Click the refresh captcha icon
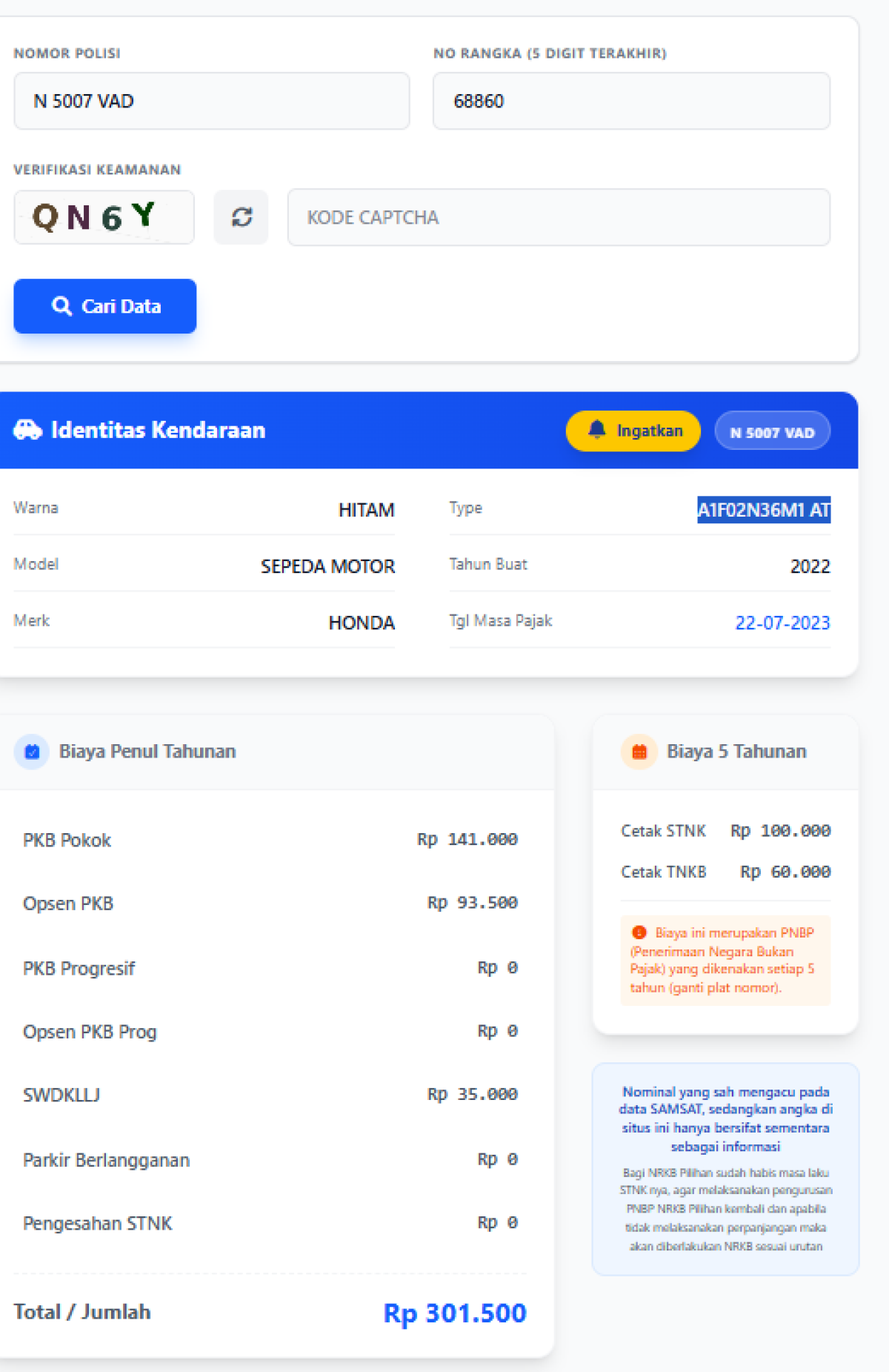 (x=242, y=217)
